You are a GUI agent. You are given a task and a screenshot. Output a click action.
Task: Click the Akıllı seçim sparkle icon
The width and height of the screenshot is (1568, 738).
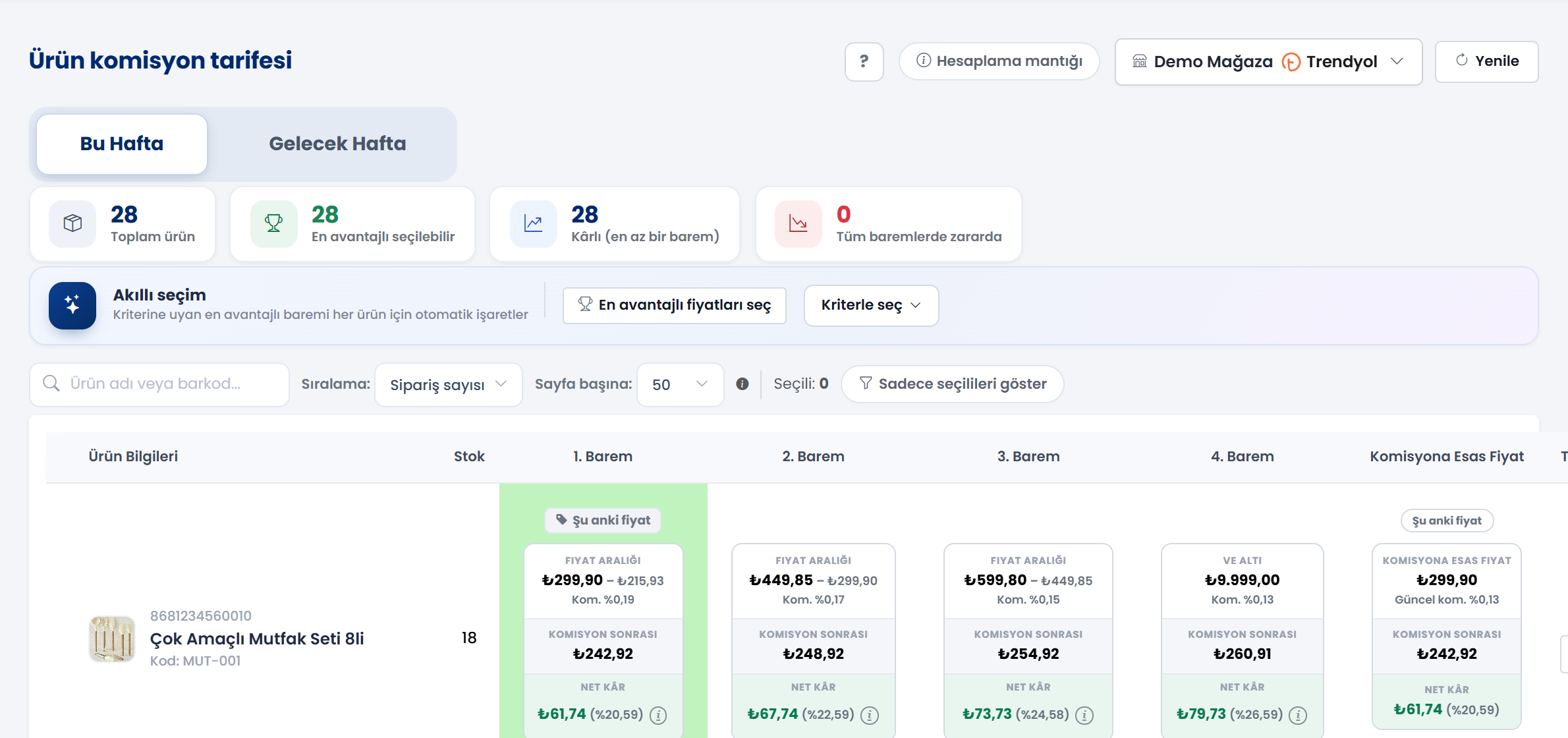[72, 305]
